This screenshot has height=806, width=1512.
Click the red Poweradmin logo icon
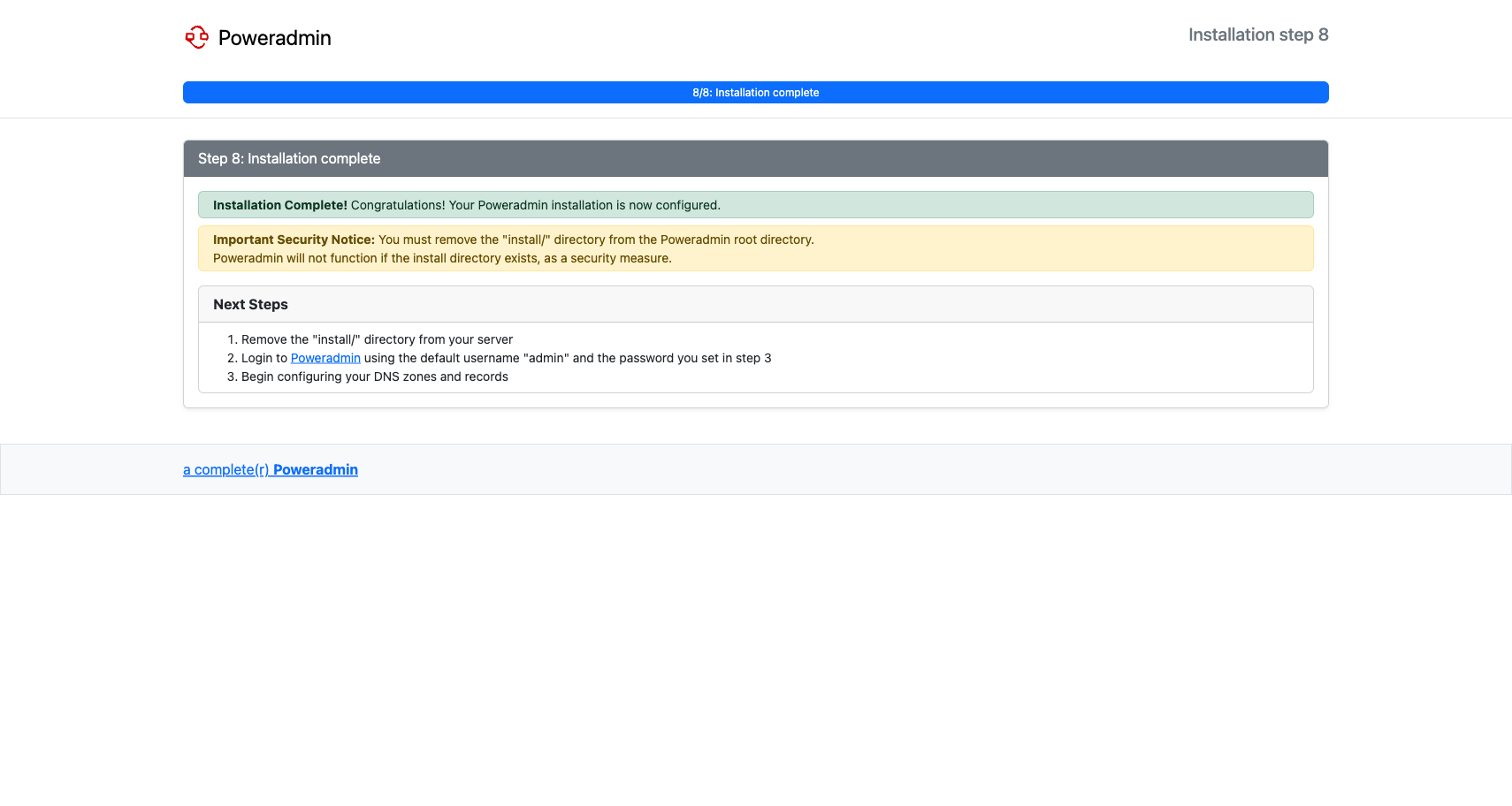(196, 37)
